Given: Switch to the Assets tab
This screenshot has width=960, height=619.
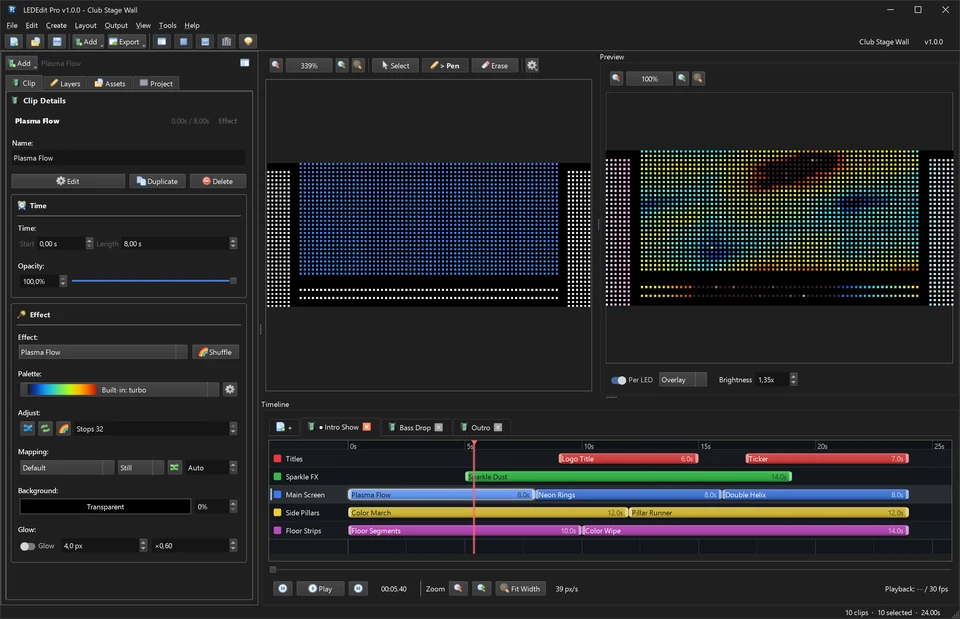Looking at the screenshot, I should pyautogui.click(x=110, y=83).
